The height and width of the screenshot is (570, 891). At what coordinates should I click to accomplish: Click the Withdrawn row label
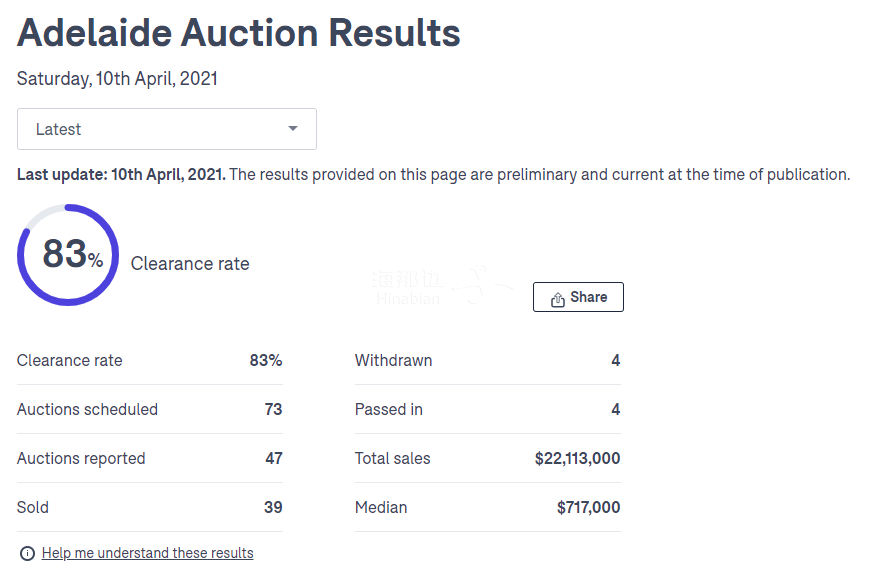click(x=393, y=360)
